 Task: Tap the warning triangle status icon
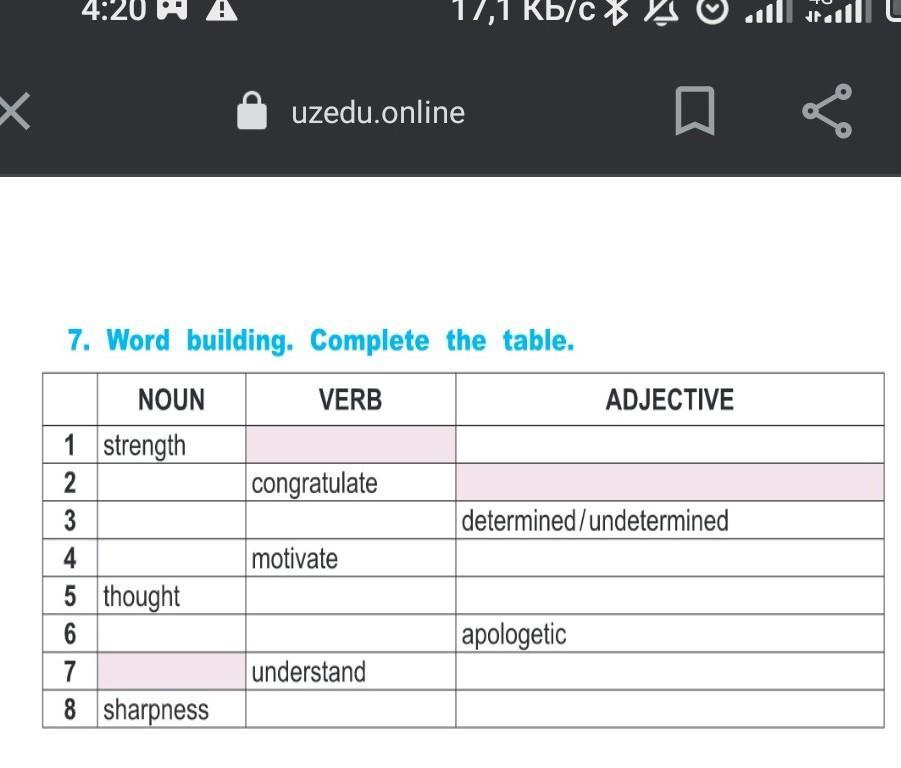pos(222,10)
